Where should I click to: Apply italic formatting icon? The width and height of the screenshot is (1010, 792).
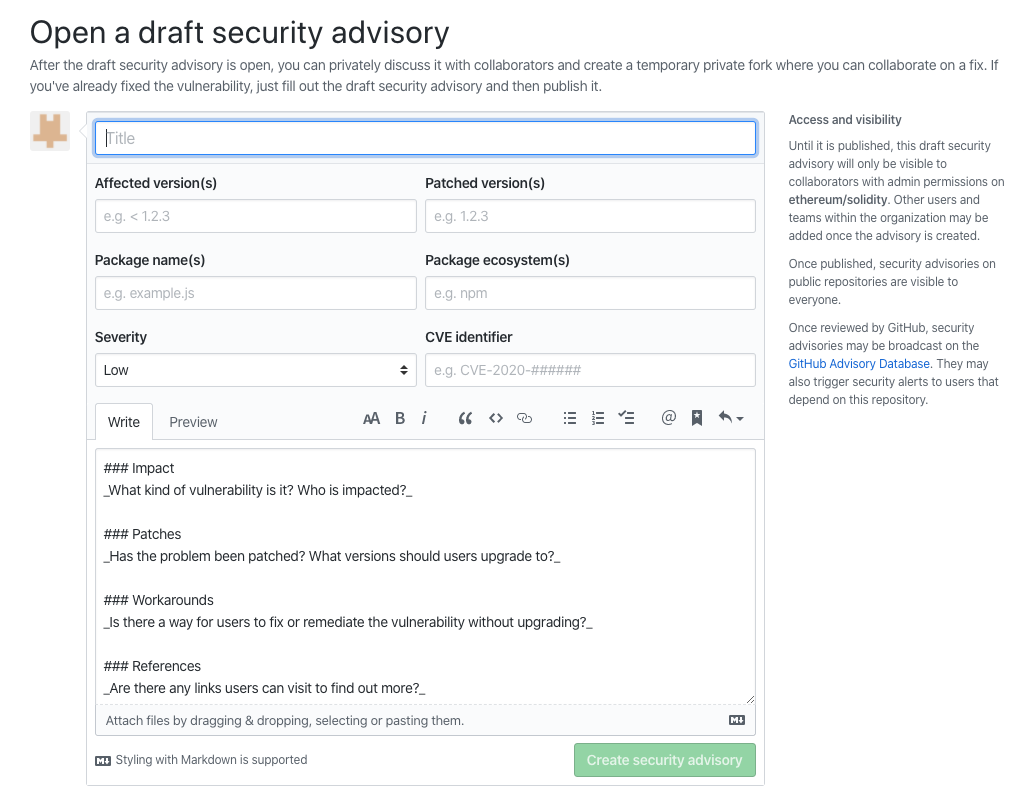click(x=424, y=419)
